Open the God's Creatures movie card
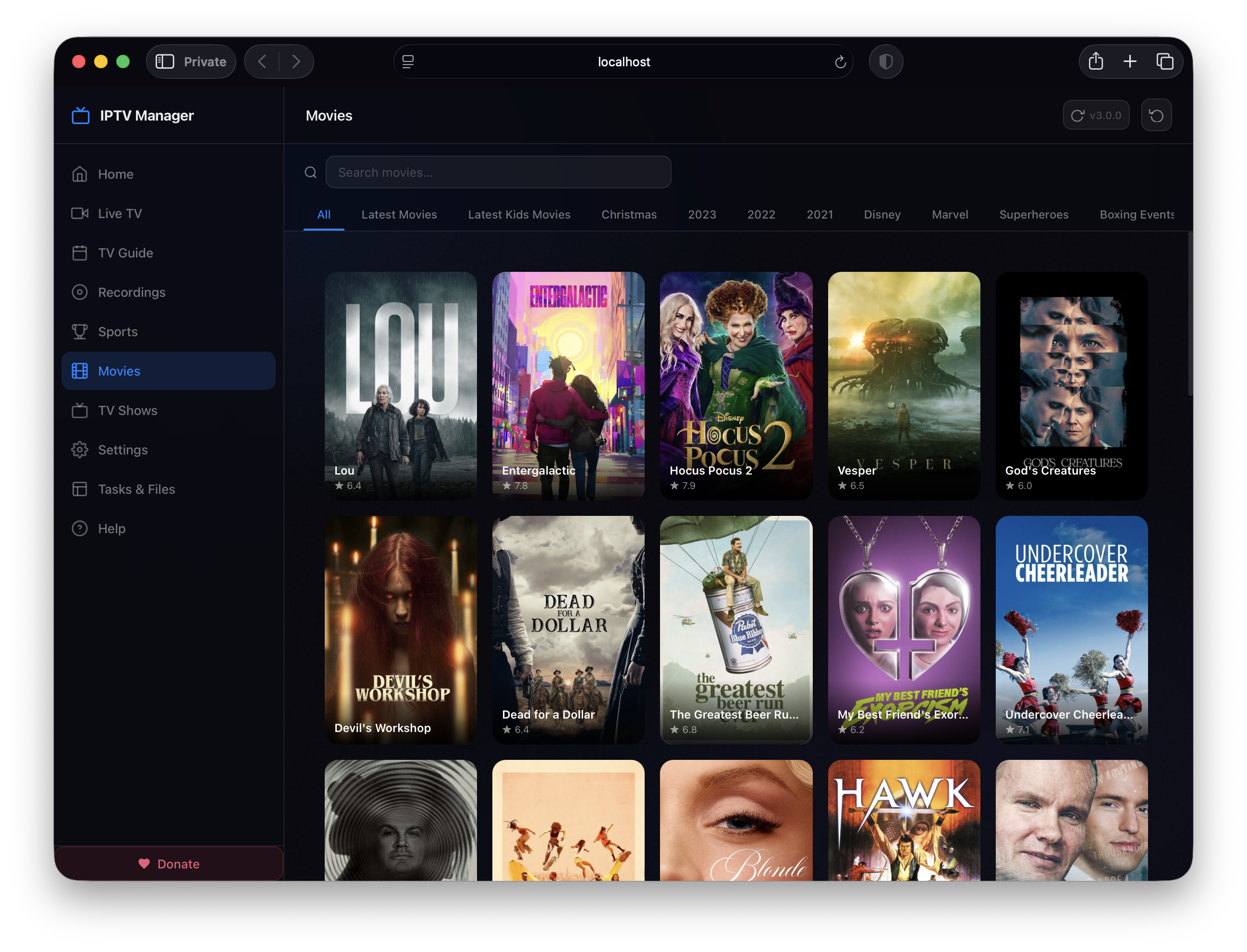This screenshot has height=952, width=1247. (x=1071, y=386)
